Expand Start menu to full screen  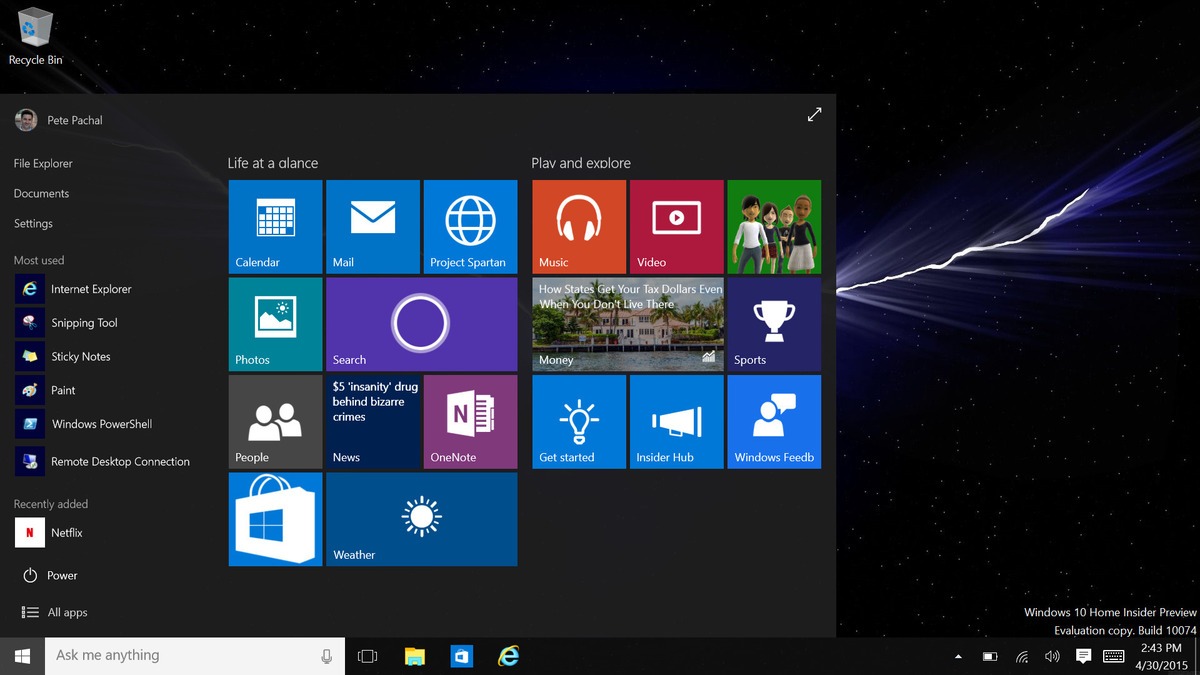(x=814, y=115)
